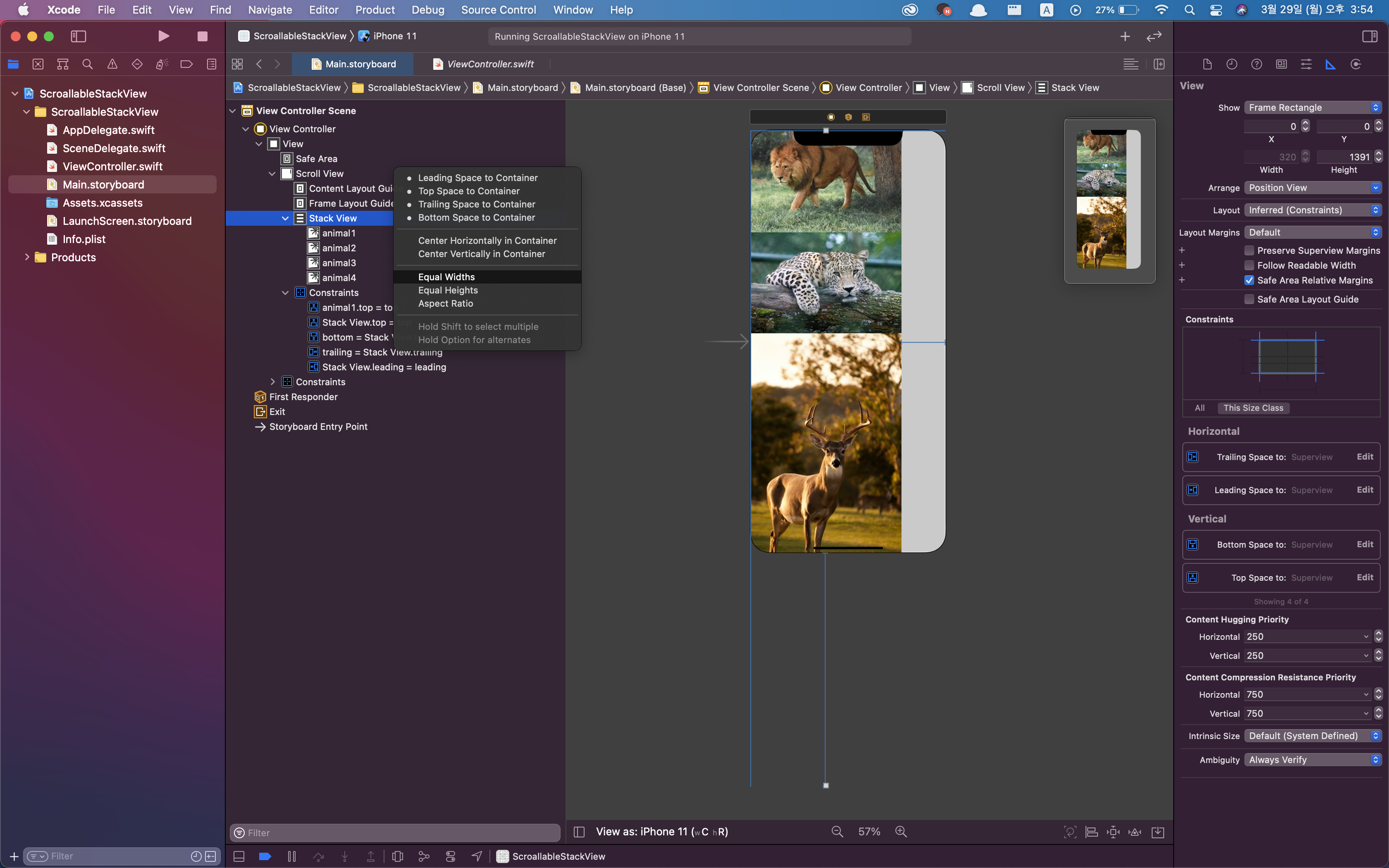Click Edit for Trailing Space constraint

[1364, 457]
